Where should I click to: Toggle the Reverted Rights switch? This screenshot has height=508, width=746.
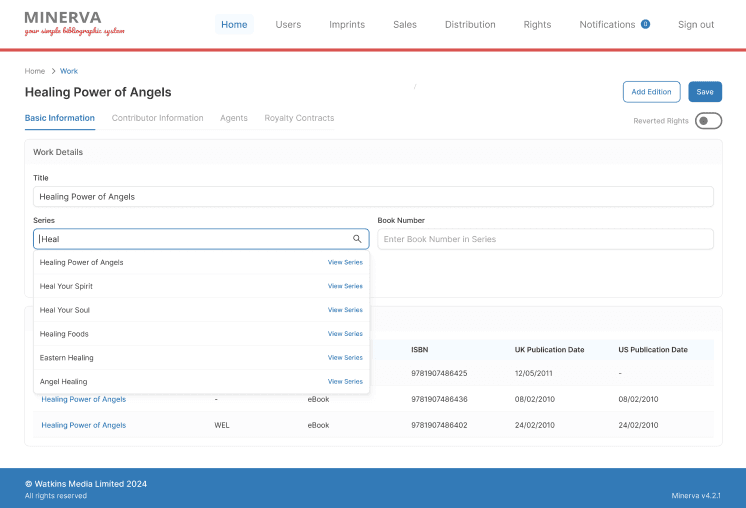[708, 121]
